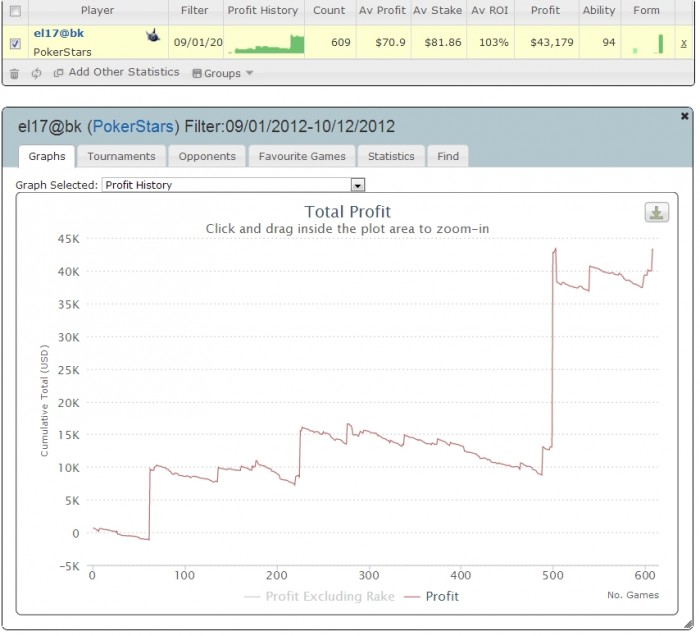Screen dimensions: 700x636
Task: Toggle the select-all header checkbox
Action: point(15,11)
